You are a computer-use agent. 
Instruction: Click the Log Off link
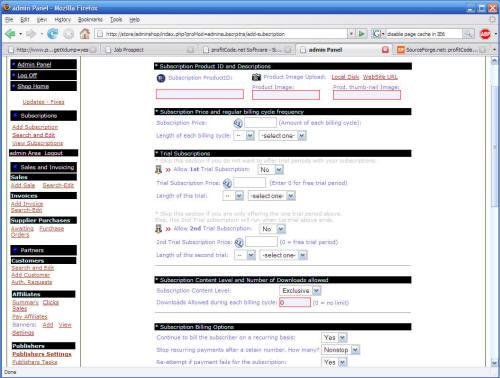[27, 76]
